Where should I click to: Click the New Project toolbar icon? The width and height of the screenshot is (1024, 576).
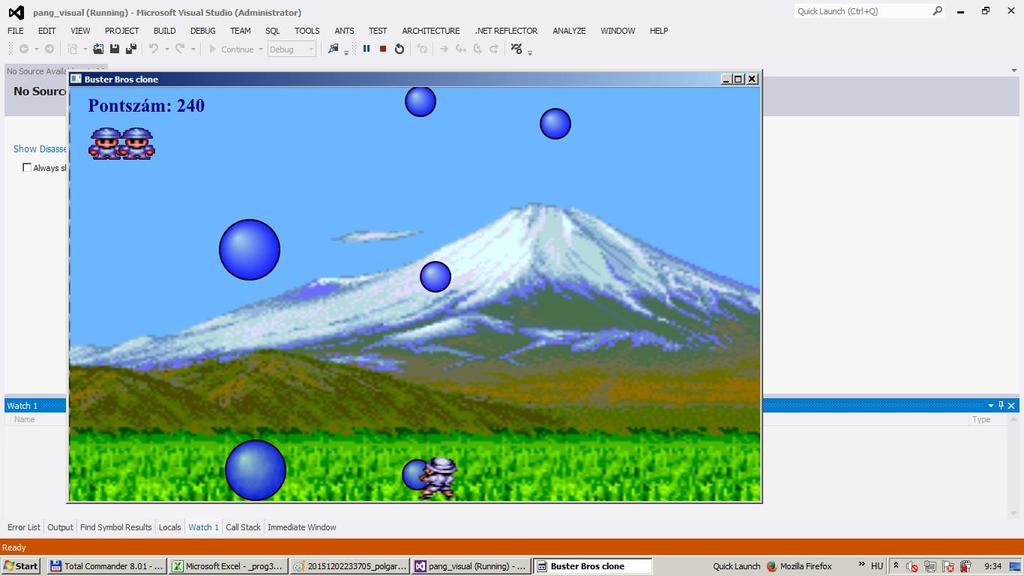click(72, 49)
